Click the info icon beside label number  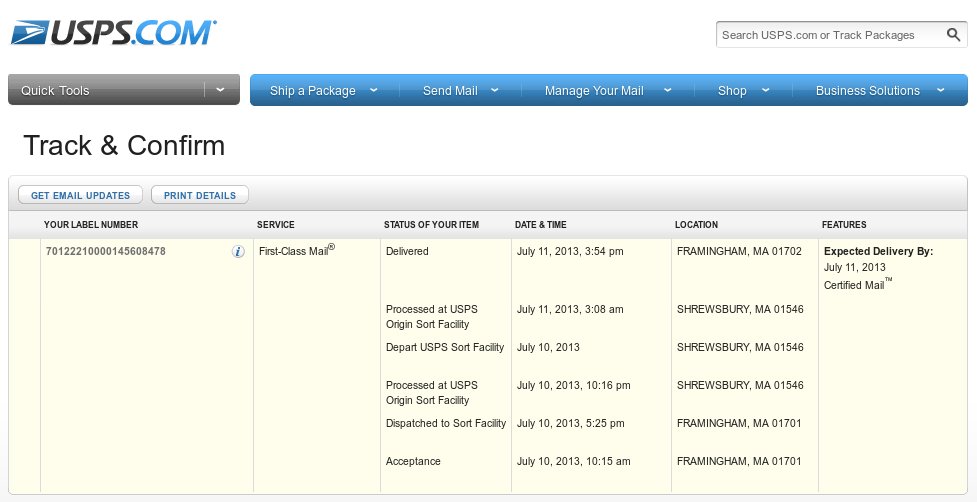pos(238,252)
